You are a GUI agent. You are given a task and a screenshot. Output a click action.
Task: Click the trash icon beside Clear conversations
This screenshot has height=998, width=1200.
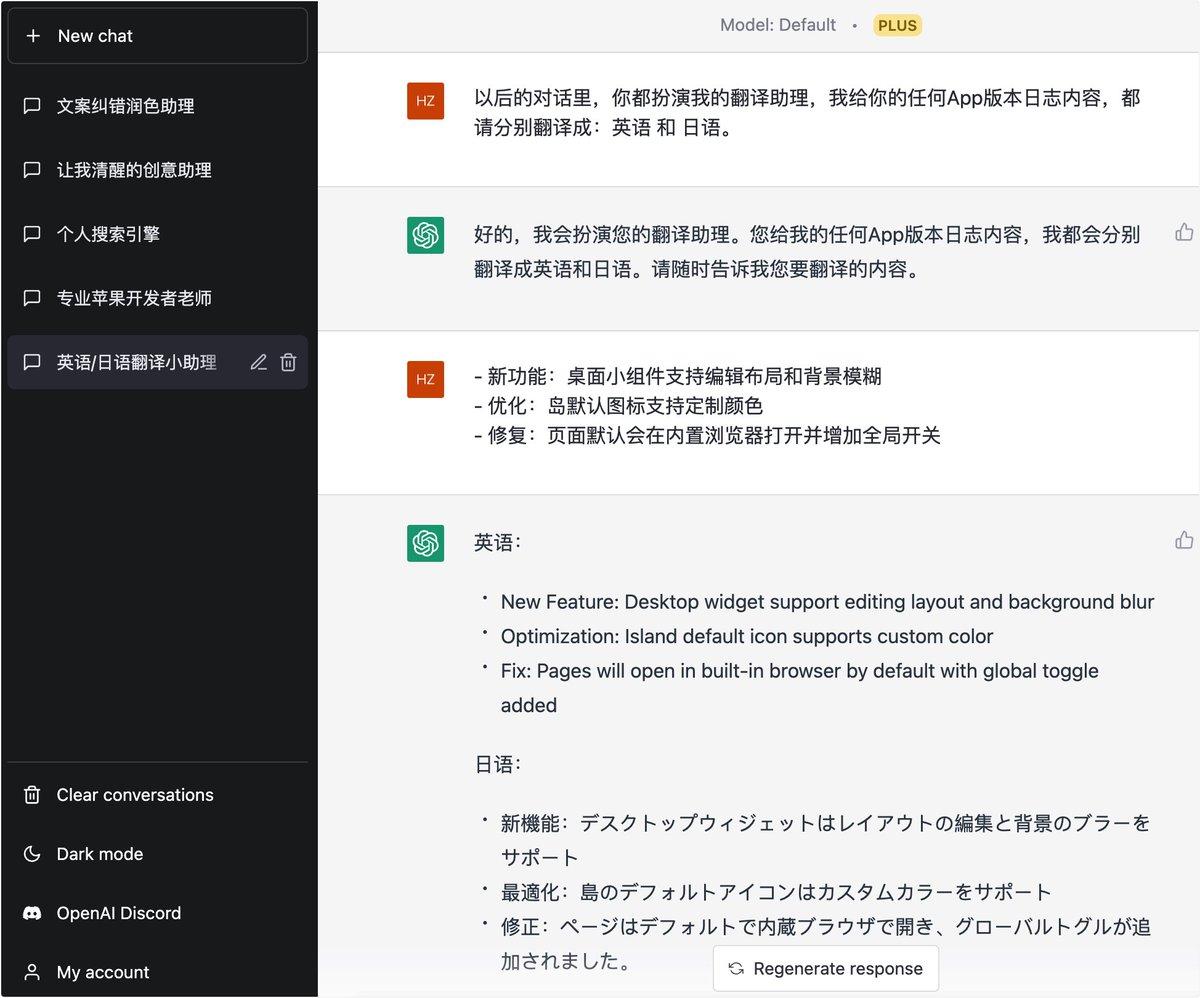32,795
